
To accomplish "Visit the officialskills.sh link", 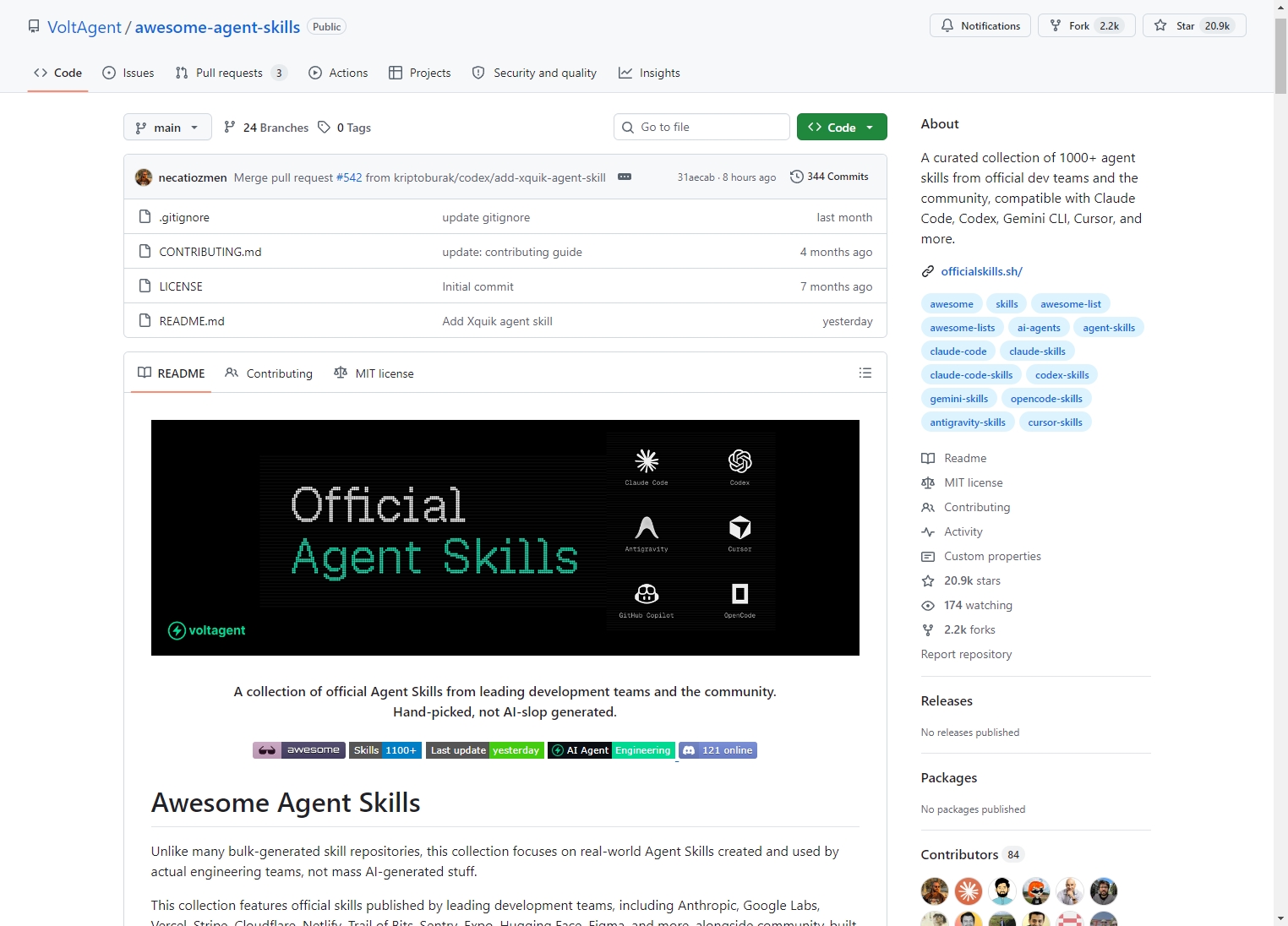I will pyautogui.click(x=981, y=271).
